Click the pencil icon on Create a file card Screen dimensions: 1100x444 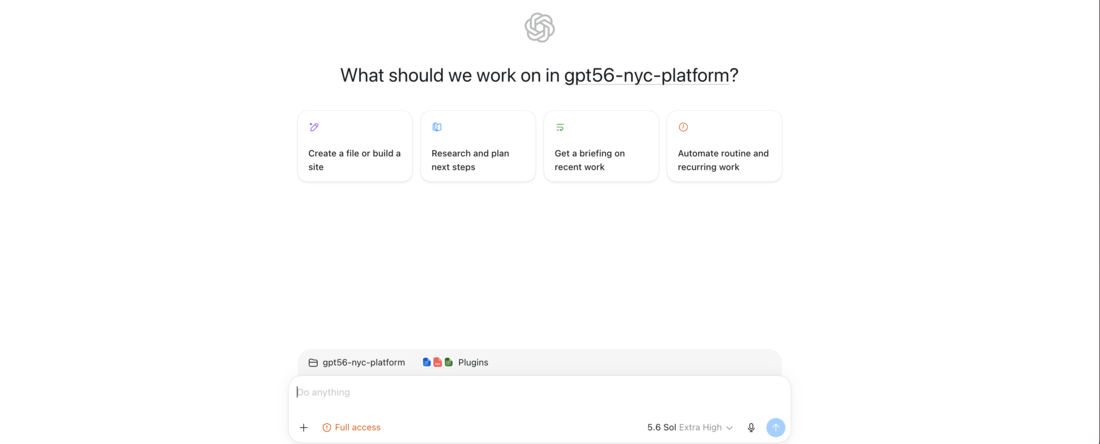point(314,127)
